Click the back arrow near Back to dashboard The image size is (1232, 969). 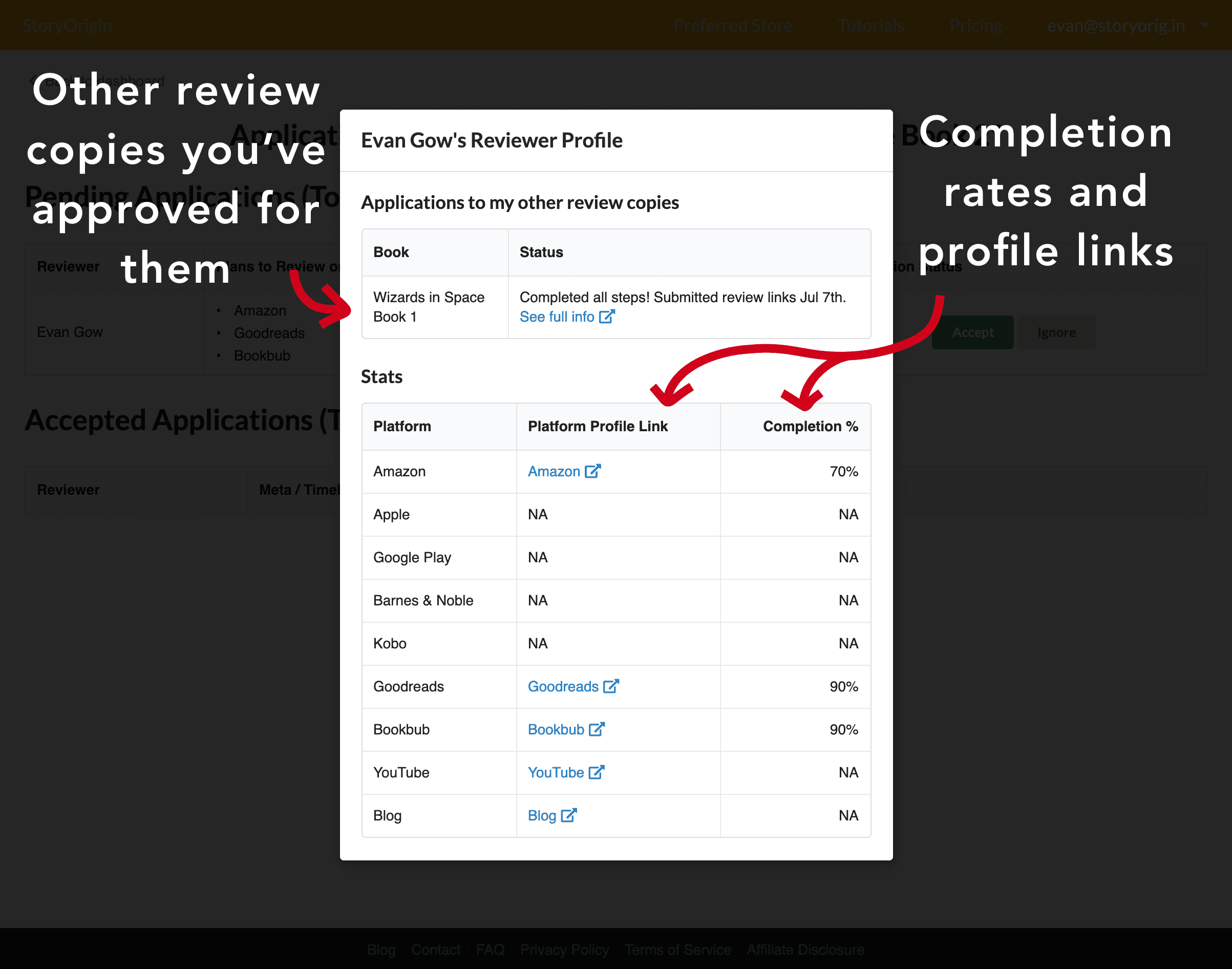coord(34,80)
